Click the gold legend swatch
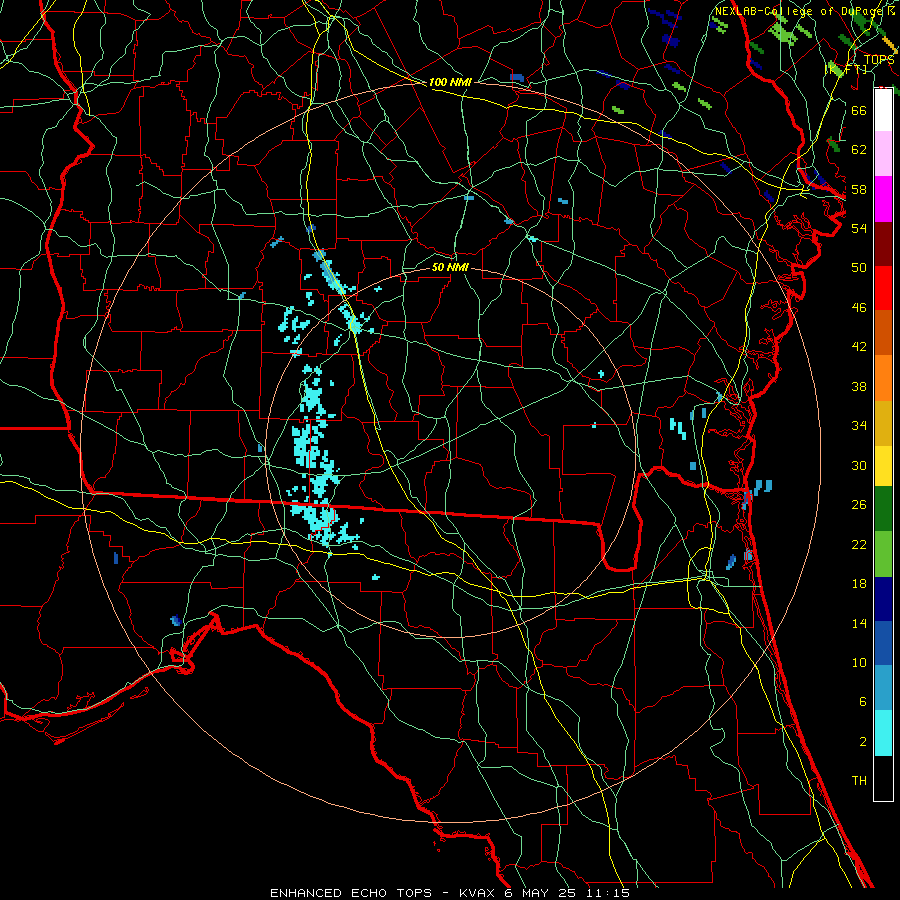 [x=883, y=422]
